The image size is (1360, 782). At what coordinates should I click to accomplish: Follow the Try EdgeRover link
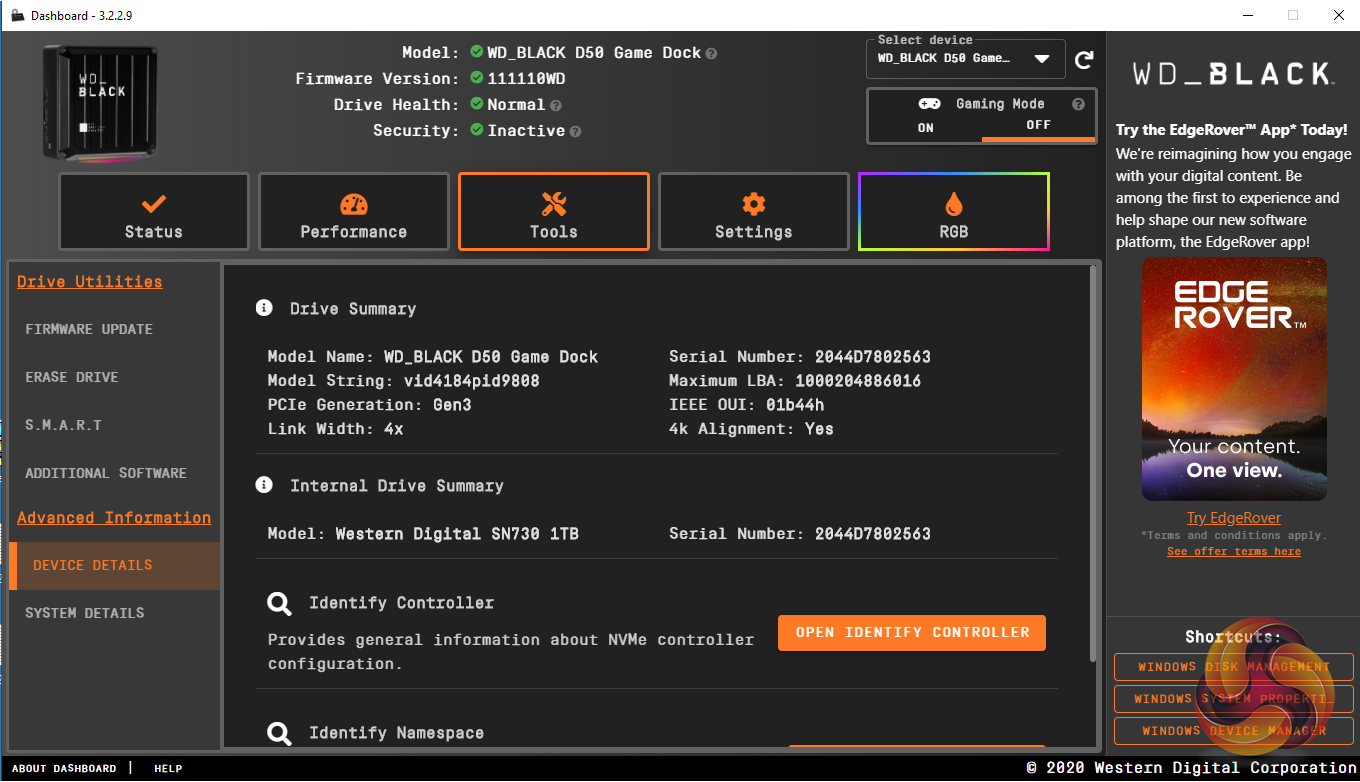pos(1233,518)
